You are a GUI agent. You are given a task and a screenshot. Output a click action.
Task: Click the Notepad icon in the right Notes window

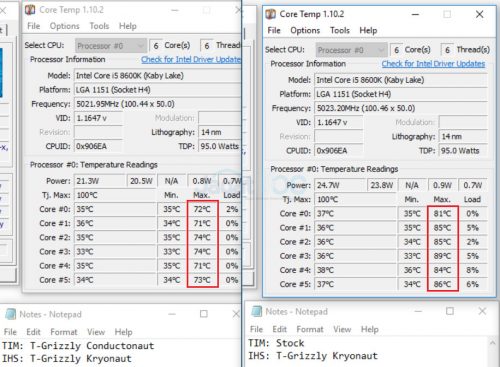[257, 311]
